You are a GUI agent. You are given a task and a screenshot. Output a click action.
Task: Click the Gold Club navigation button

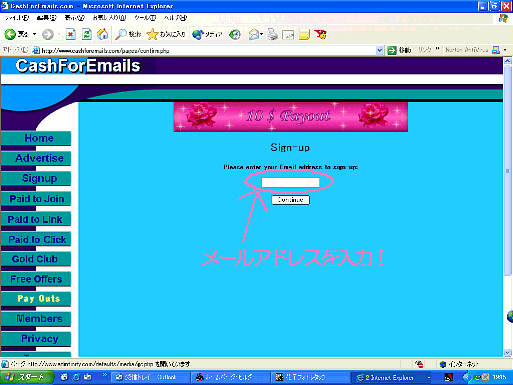(36, 259)
